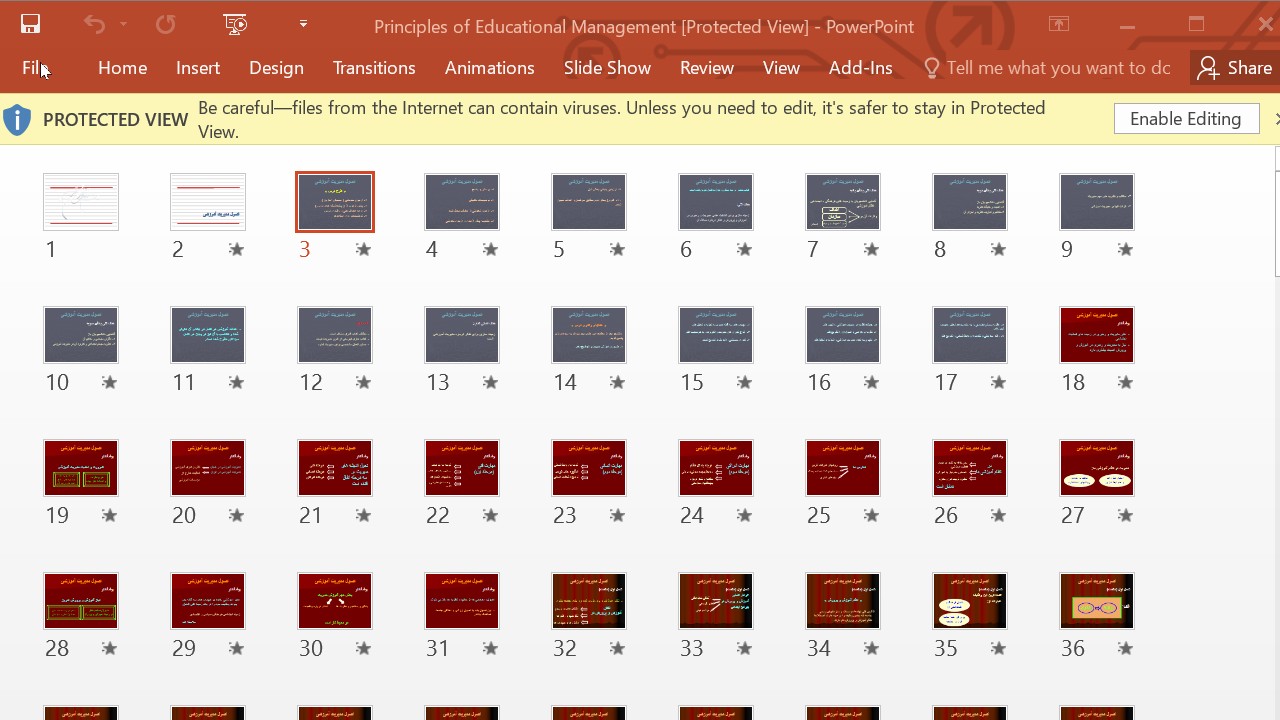Click transition star icon under slide 4
The width and height of the screenshot is (1280, 720).
(x=490, y=249)
